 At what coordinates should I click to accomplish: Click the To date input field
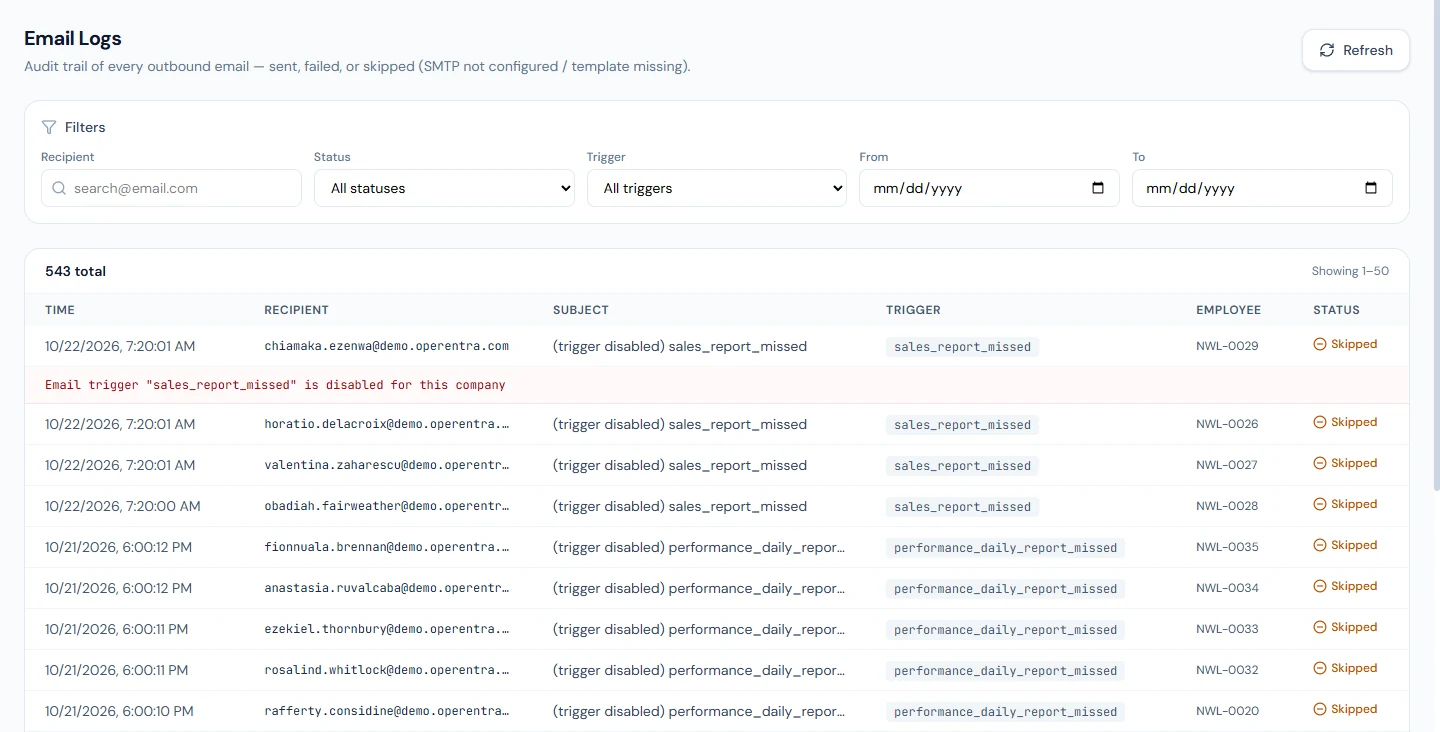[x=1262, y=188]
